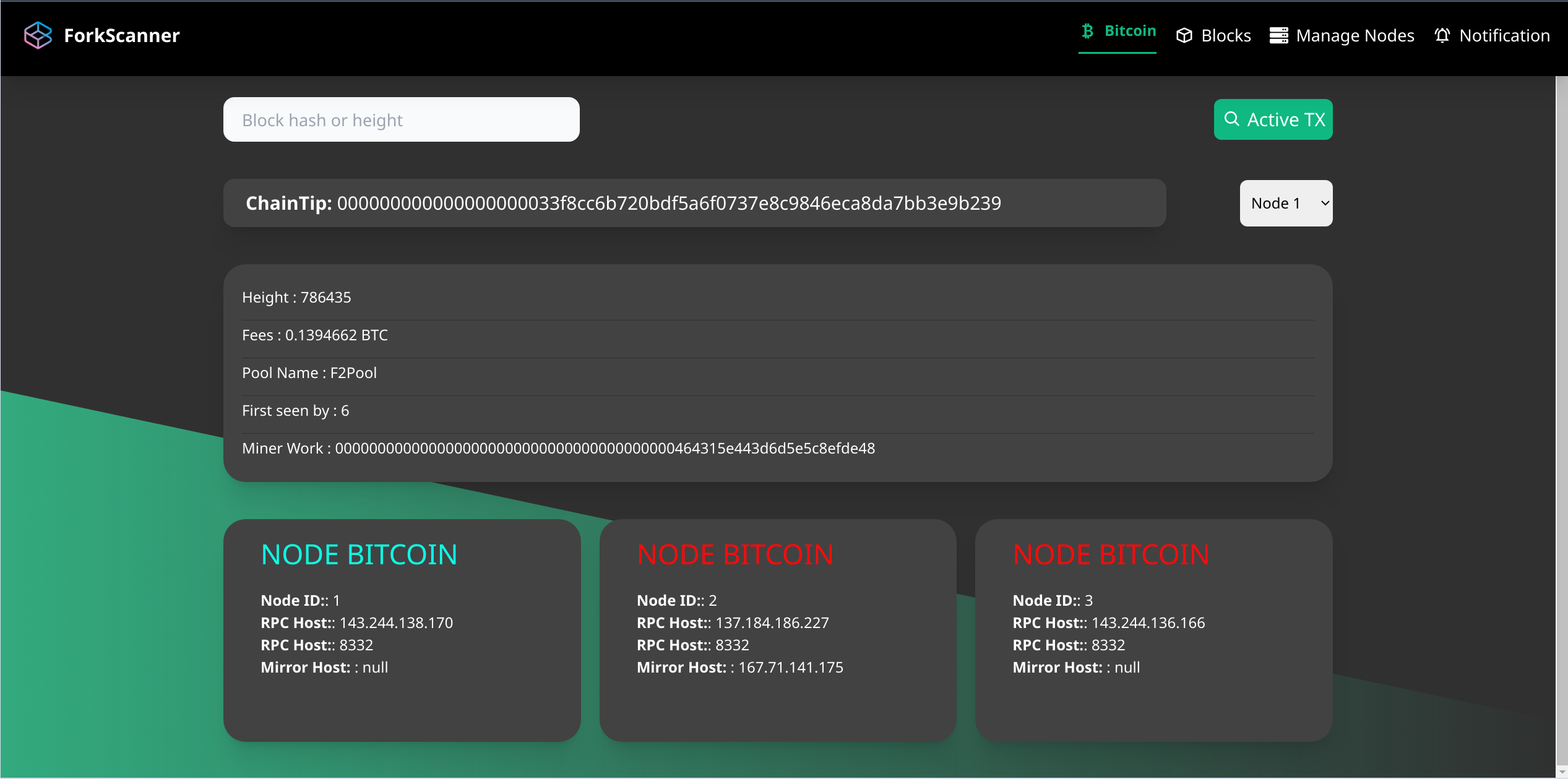Click the Manage Nodes server icon

pos(1278,36)
